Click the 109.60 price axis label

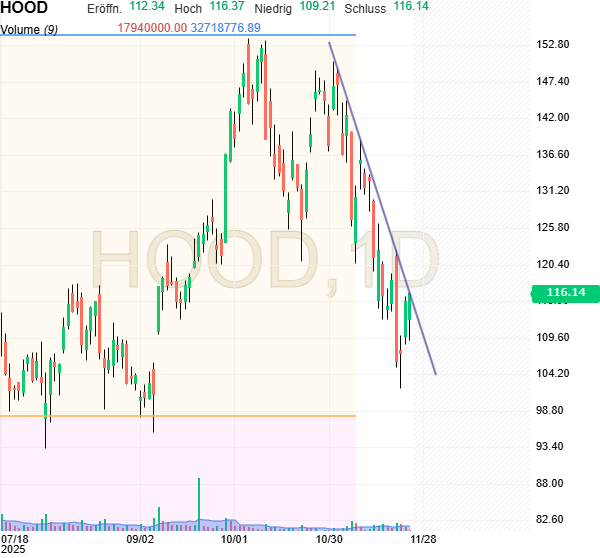coord(553,337)
